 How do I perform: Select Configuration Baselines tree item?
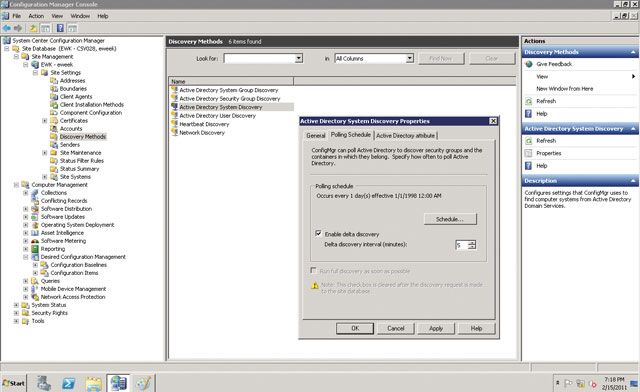(78, 265)
